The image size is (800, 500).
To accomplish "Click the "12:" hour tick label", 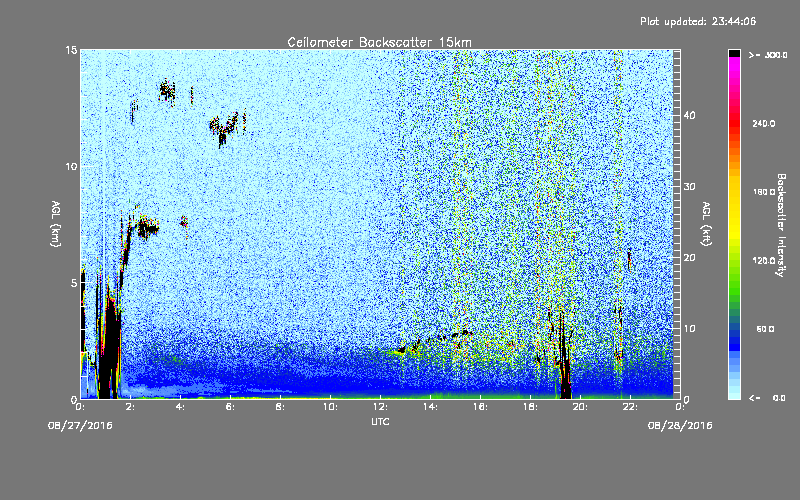I will (x=381, y=407).
